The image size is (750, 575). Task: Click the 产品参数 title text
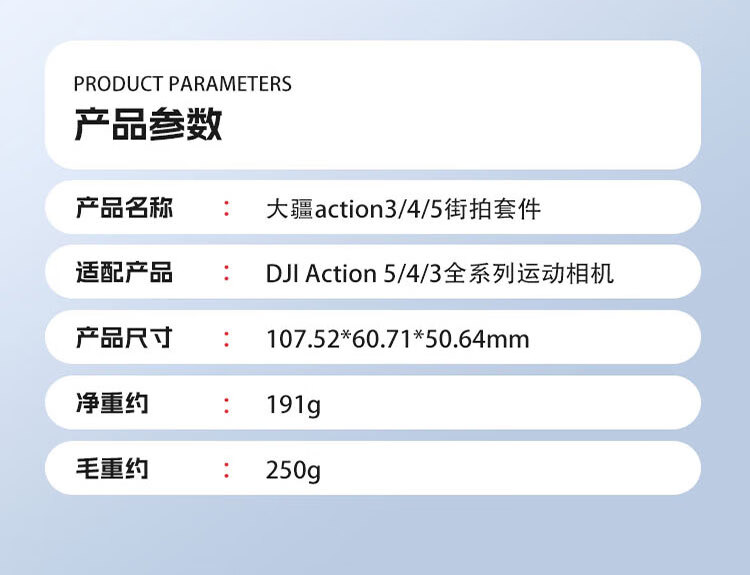[x=148, y=125]
